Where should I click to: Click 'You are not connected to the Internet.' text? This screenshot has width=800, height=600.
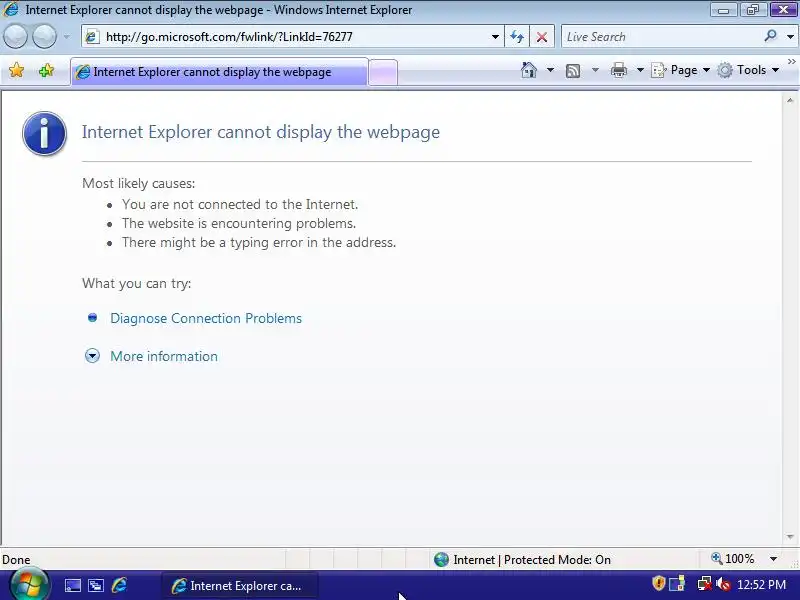(x=240, y=204)
